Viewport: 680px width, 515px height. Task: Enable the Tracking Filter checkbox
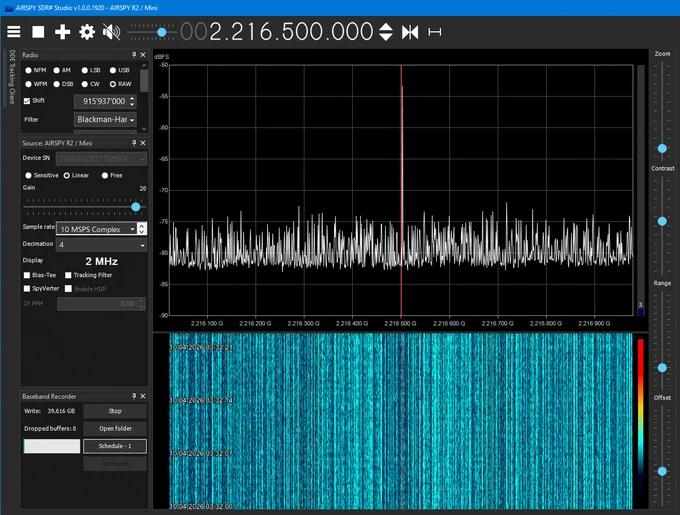(68, 275)
